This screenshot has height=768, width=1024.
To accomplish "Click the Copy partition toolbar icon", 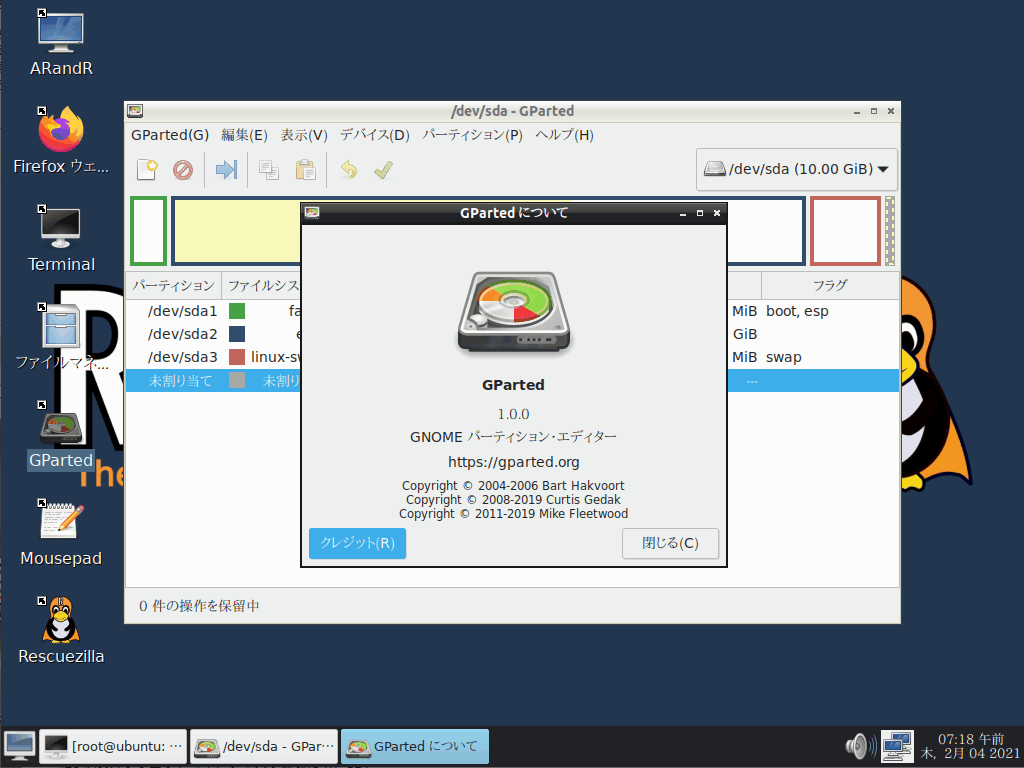I will [268, 170].
